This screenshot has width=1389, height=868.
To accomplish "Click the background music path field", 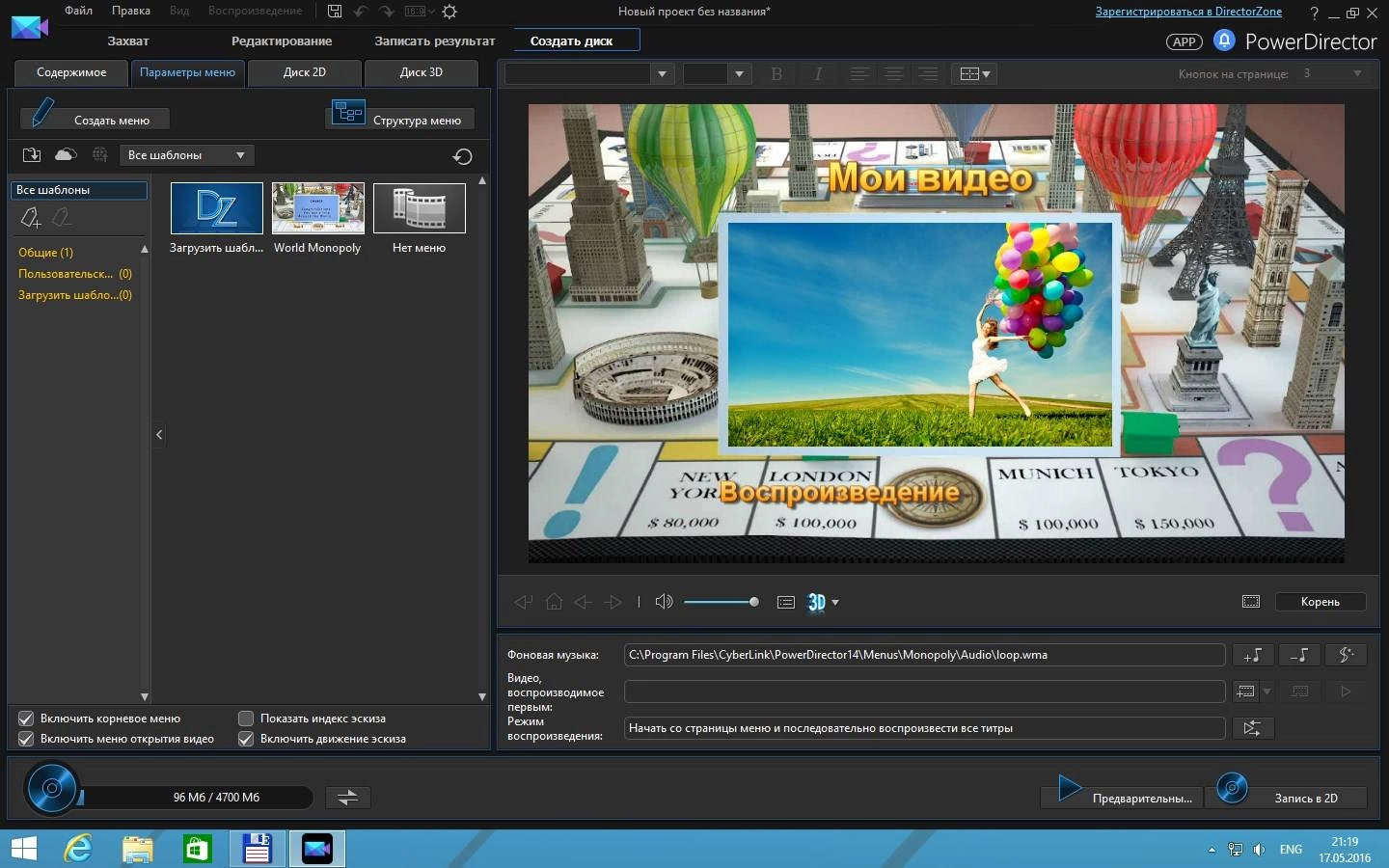I will pyautogui.click(x=924, y=655).
